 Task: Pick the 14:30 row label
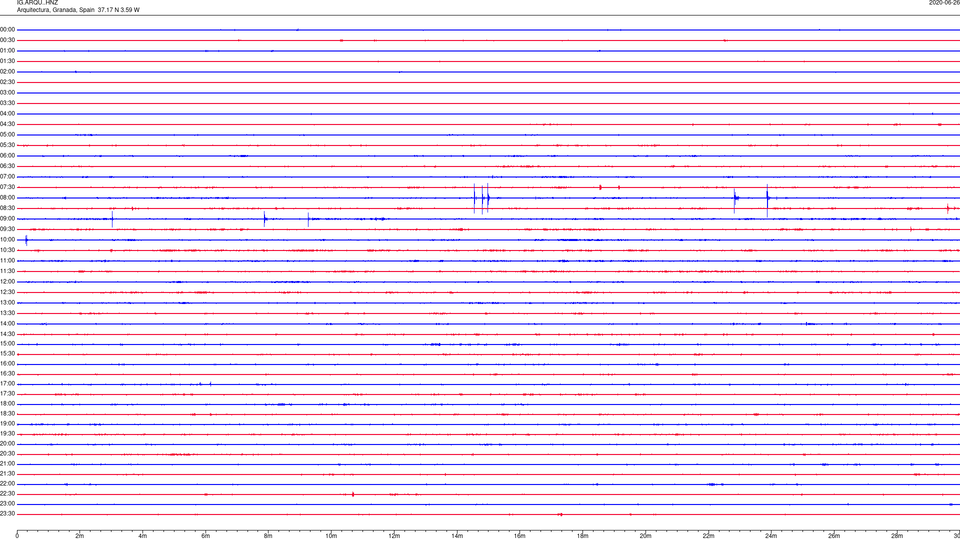tap(7, 334)
